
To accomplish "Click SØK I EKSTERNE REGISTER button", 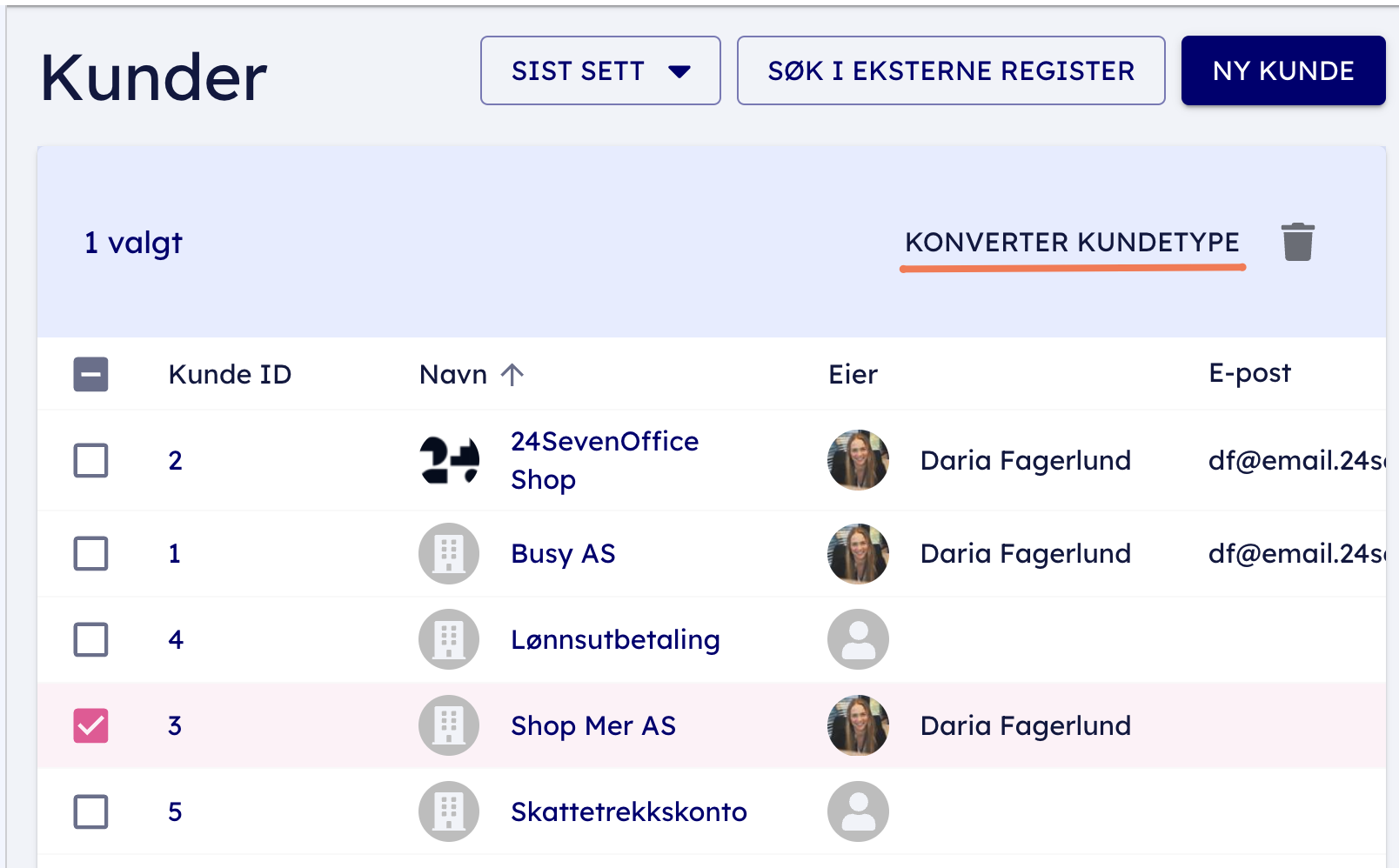I will [x=951, y=70].
